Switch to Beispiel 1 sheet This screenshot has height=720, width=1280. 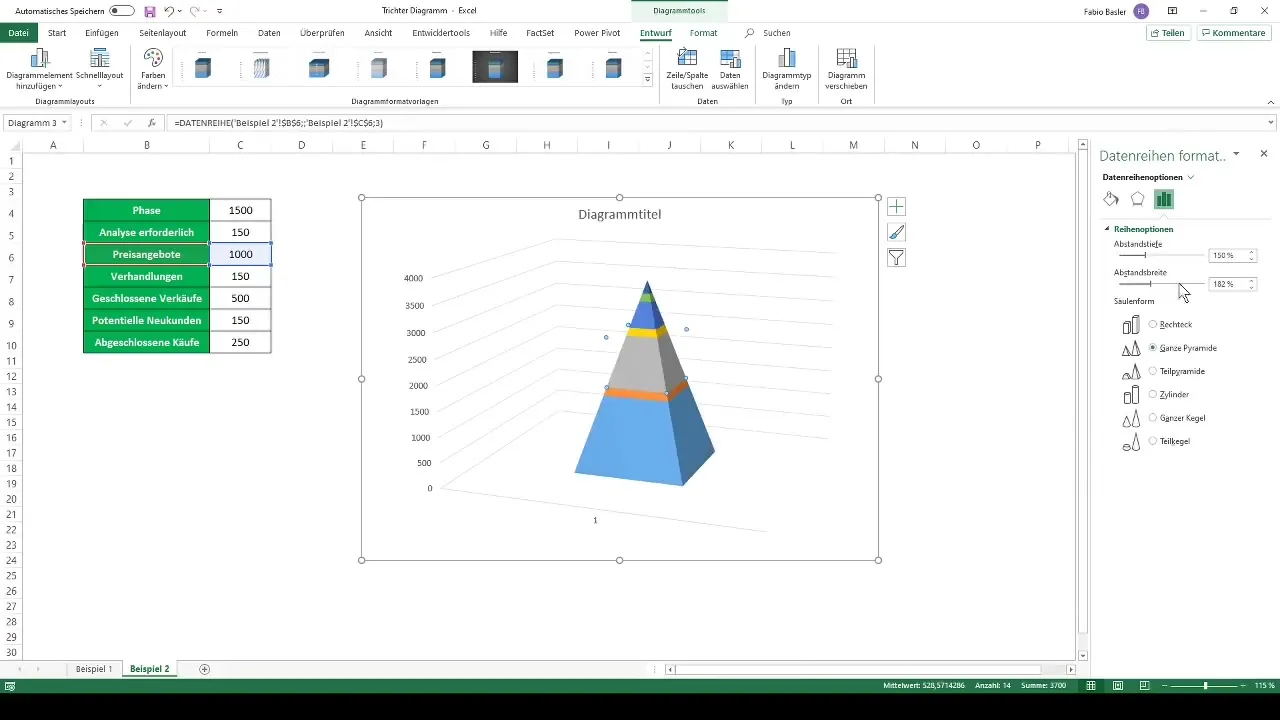(94, 668)
